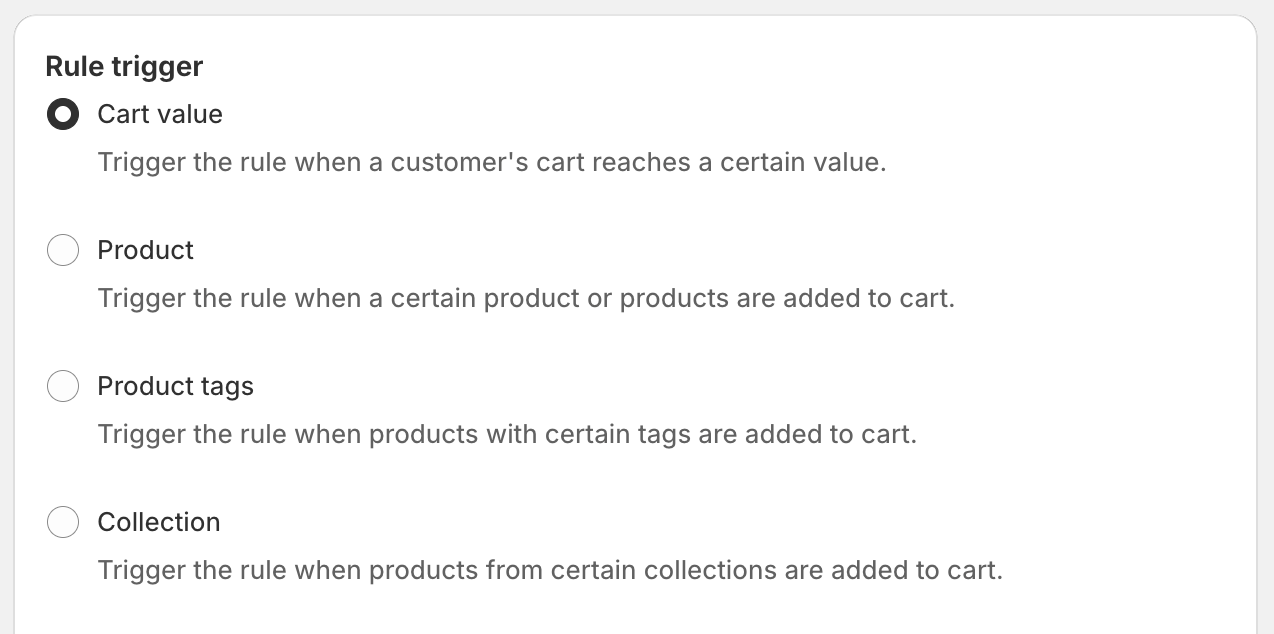Click "added to cart" in Collection description

click(x=932, y=570)
